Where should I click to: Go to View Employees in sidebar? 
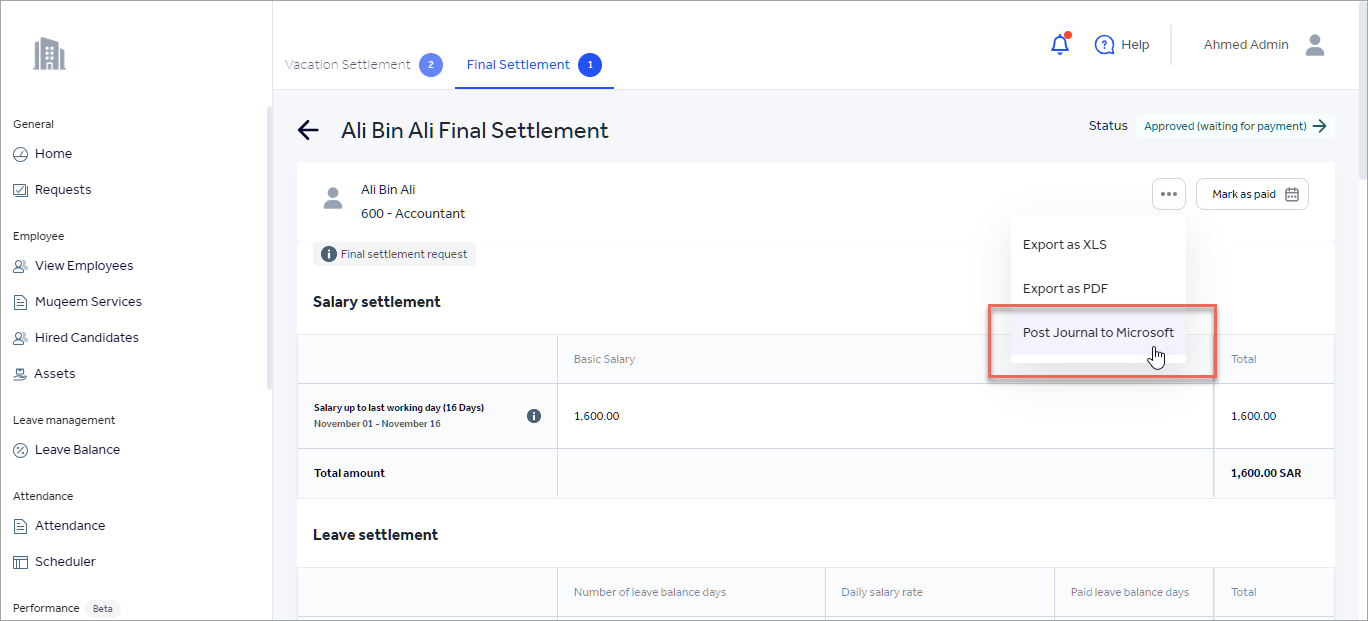(x=84, y=266)
